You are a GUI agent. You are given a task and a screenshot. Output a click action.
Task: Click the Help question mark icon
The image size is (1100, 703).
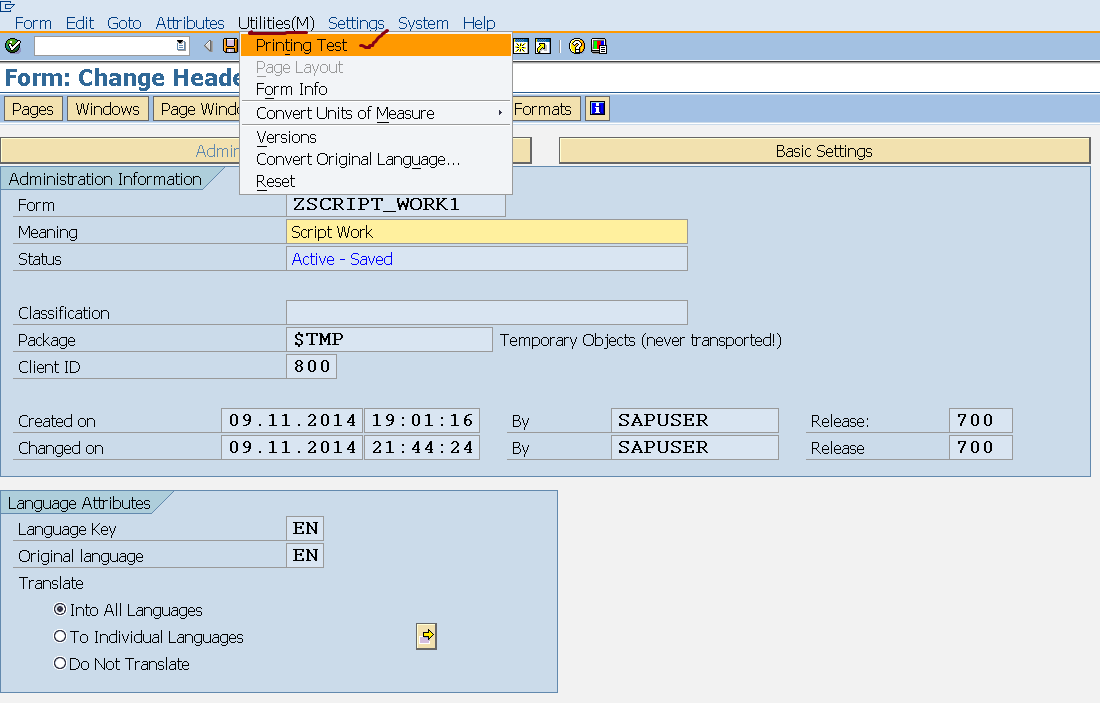[x=576, y=46]
